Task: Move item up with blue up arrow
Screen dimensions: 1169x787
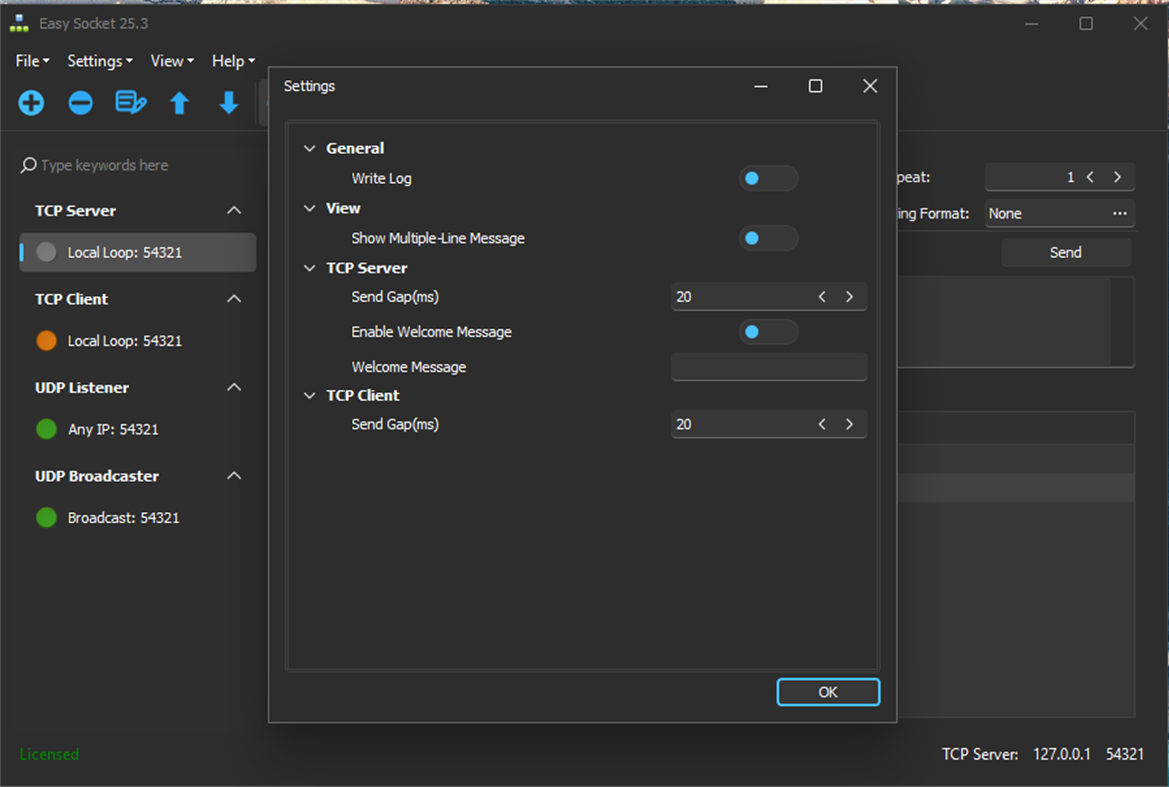Action: [x=180, y=103]
